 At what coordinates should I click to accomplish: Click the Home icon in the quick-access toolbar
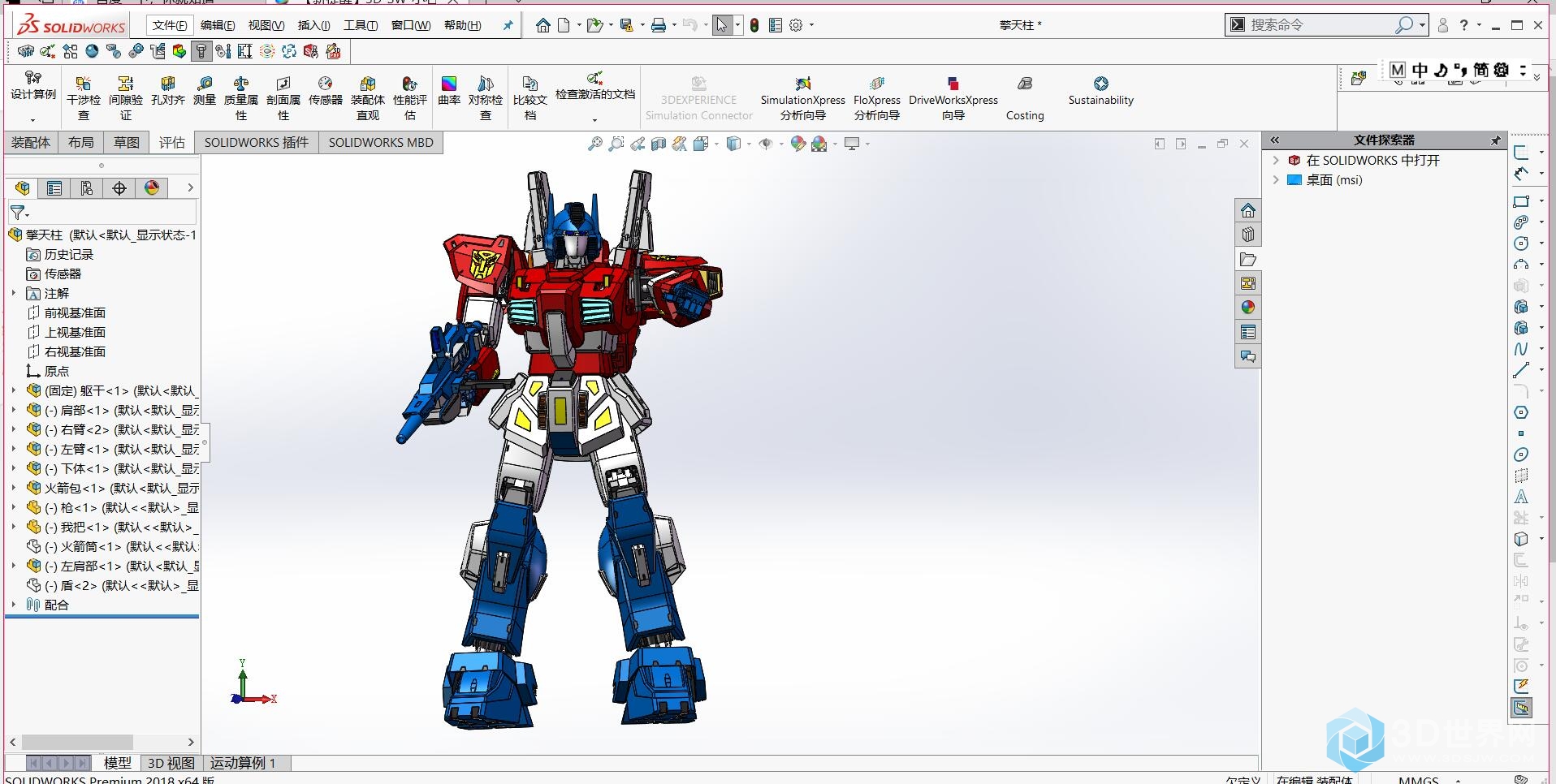543,25
